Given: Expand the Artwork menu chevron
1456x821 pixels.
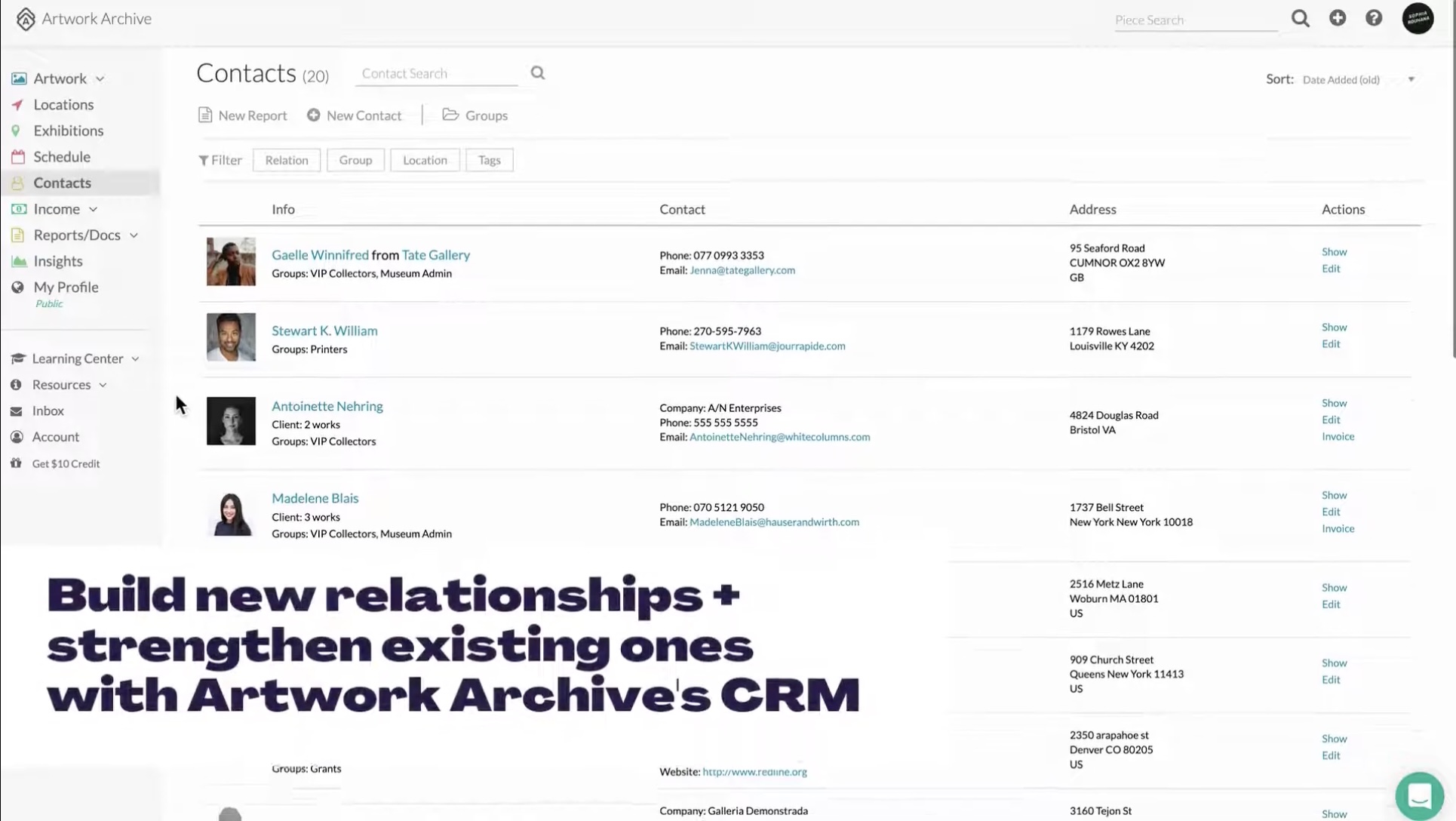Looking at the screenshot, I should (100, 79).
